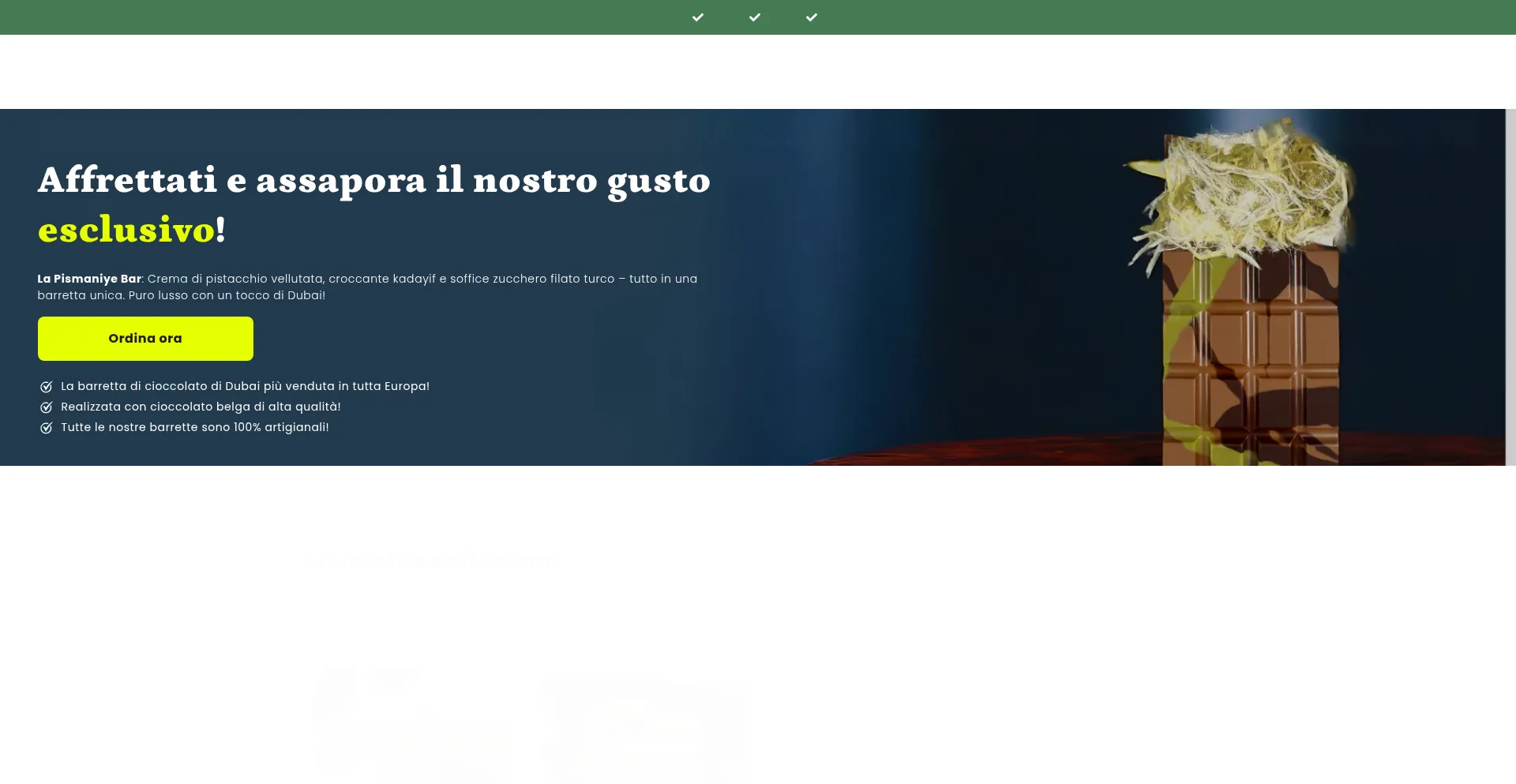Click the bold 'La Pismaniye Bar' text
1516x784 pixels.
click(89, 279)
